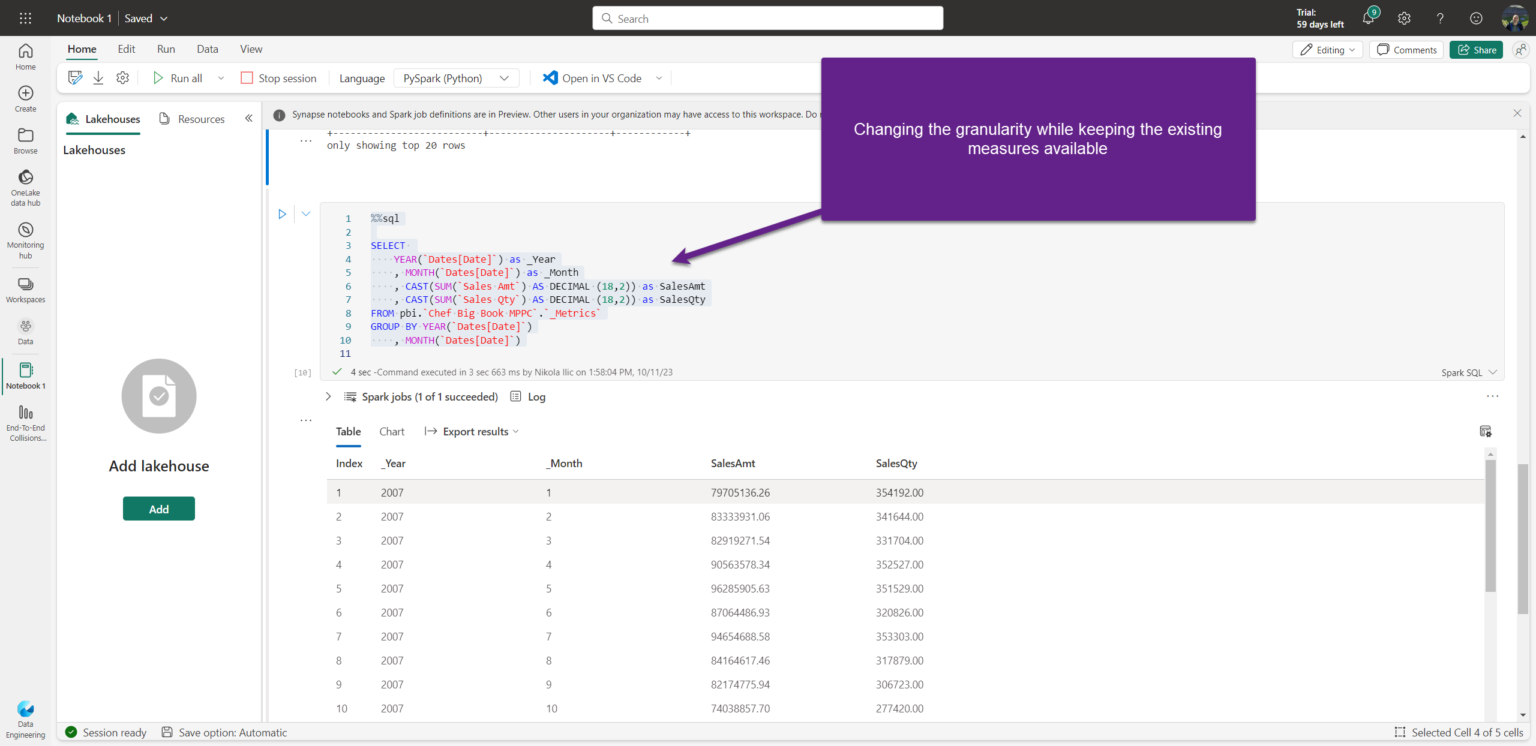This screenshot has height=746, width=1536.
Task: Click the Search input field
Action: 767,18
